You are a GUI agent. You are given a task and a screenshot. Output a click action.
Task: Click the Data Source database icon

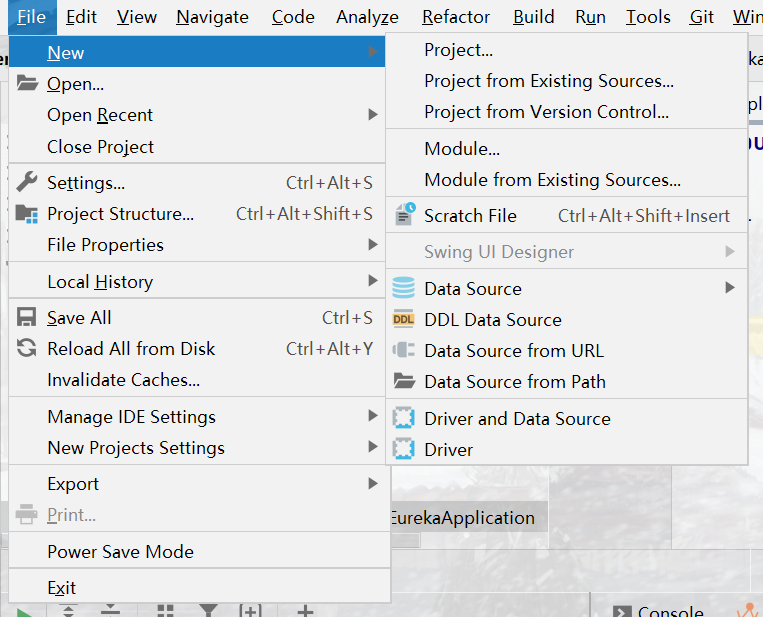pyautogui.click(x=403, y=288)
